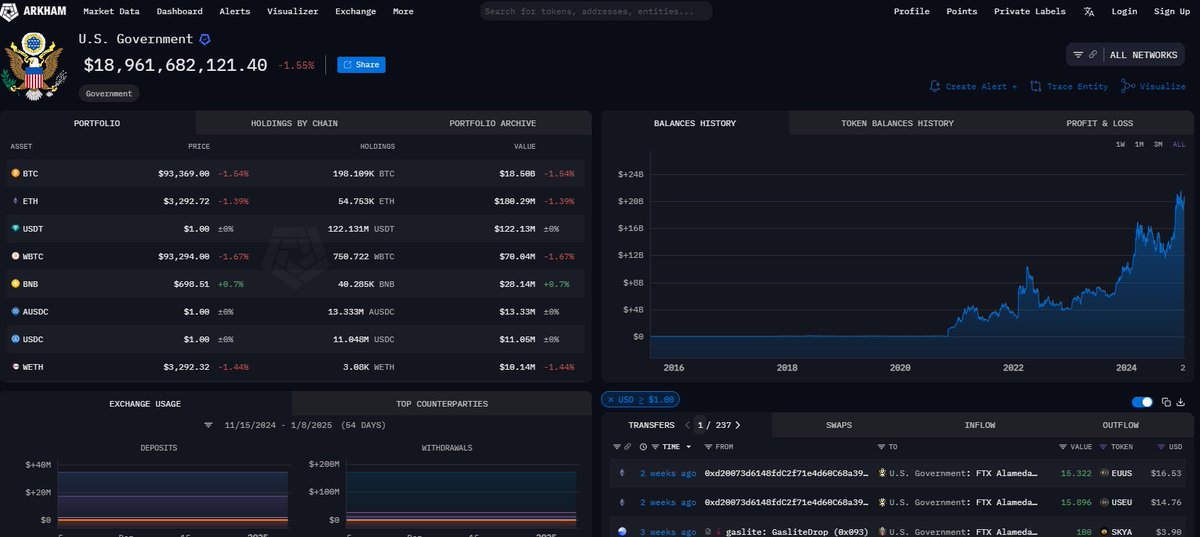Open Private Labels link
This screenshot has height=537, width=1200.
(x=1030, y=12)
